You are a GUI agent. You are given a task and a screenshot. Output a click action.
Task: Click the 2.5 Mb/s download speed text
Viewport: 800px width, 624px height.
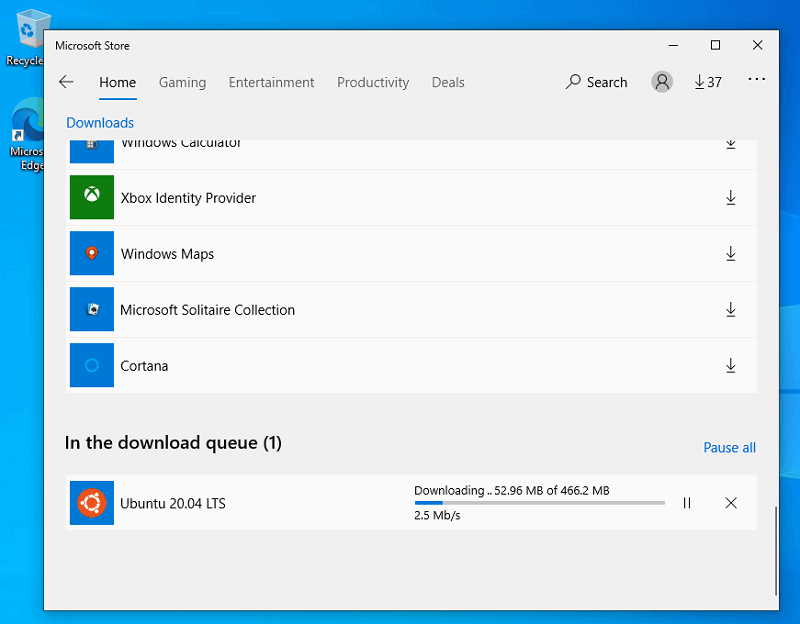pos(437,515)
